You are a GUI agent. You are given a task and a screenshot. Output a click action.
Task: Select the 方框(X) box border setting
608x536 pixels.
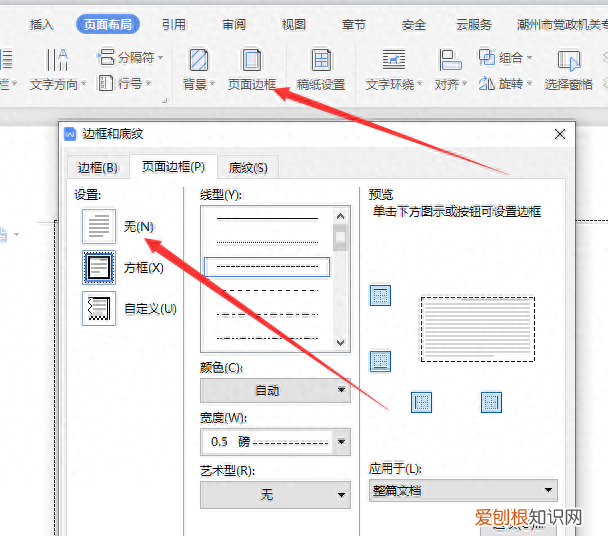click(x=99, y=267)
